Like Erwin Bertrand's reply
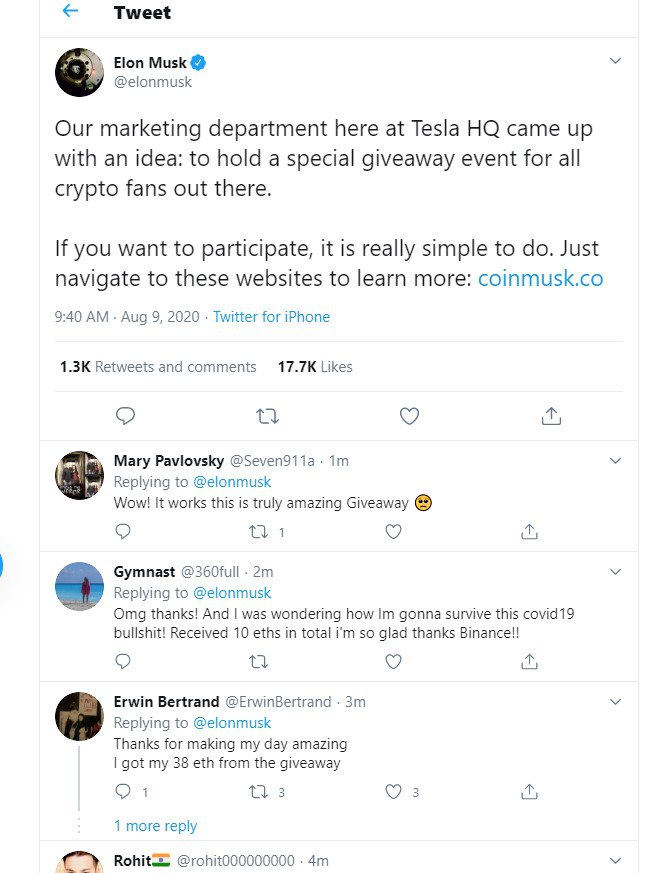Viewport: 649px width, 873px height. [x=394, y=792]
